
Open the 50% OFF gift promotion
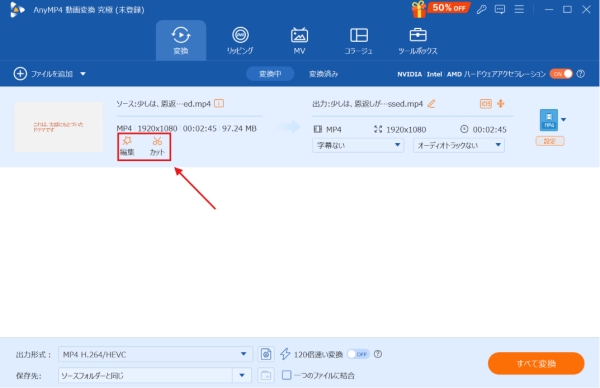[440, 9]
